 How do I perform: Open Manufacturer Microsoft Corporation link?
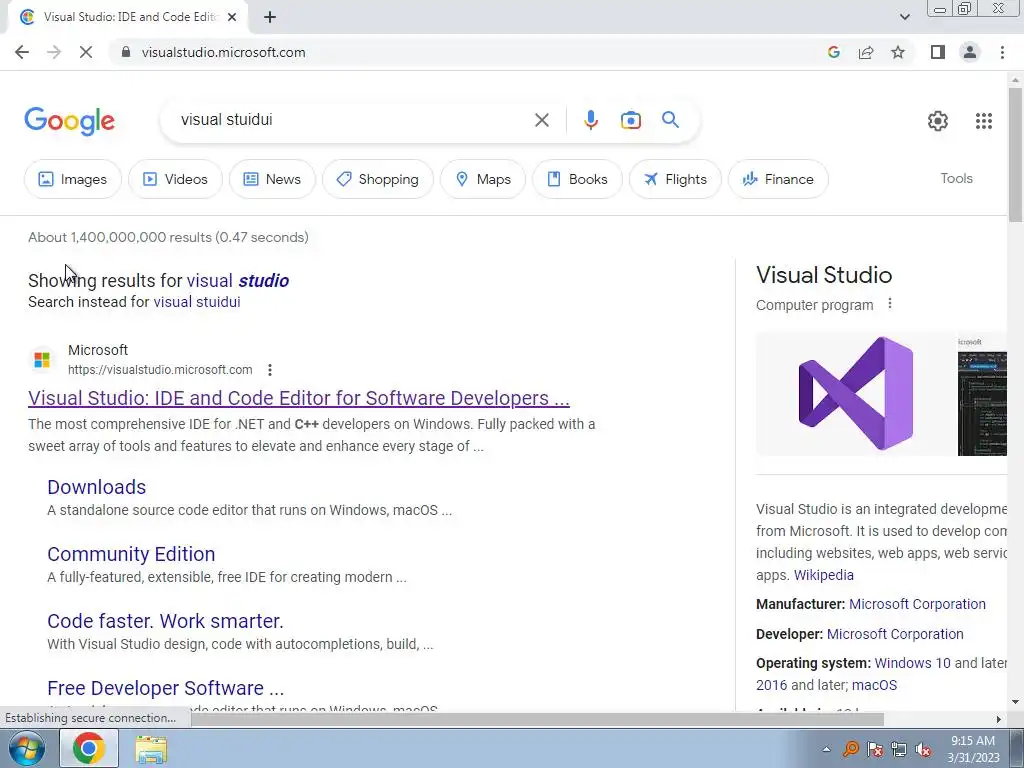tap(917, 604)
